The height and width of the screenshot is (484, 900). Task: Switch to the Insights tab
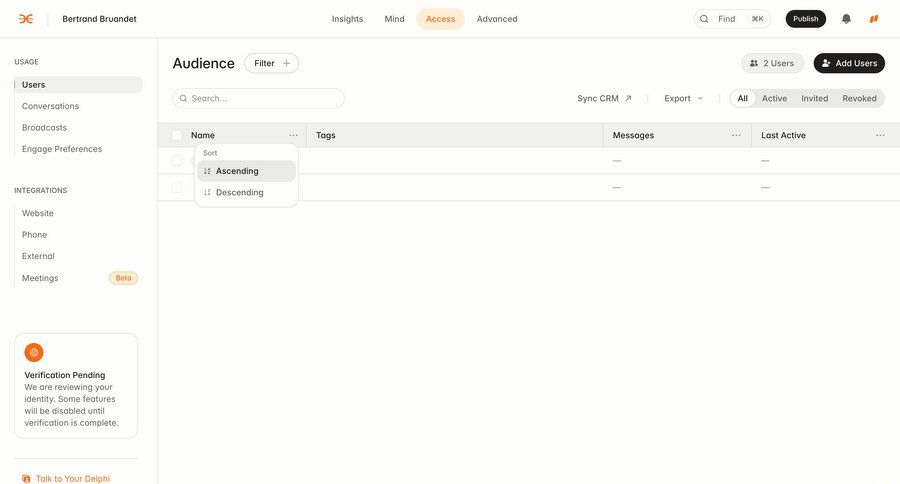click(347, 19)
